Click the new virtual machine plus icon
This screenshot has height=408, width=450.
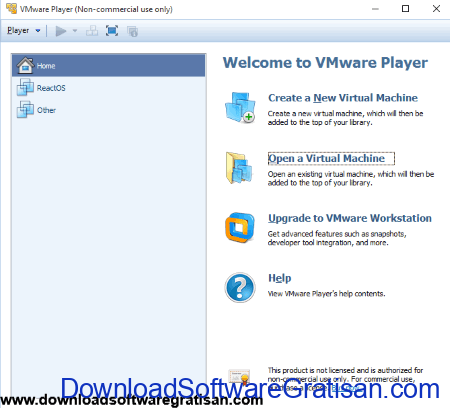[x=240, y=107]
